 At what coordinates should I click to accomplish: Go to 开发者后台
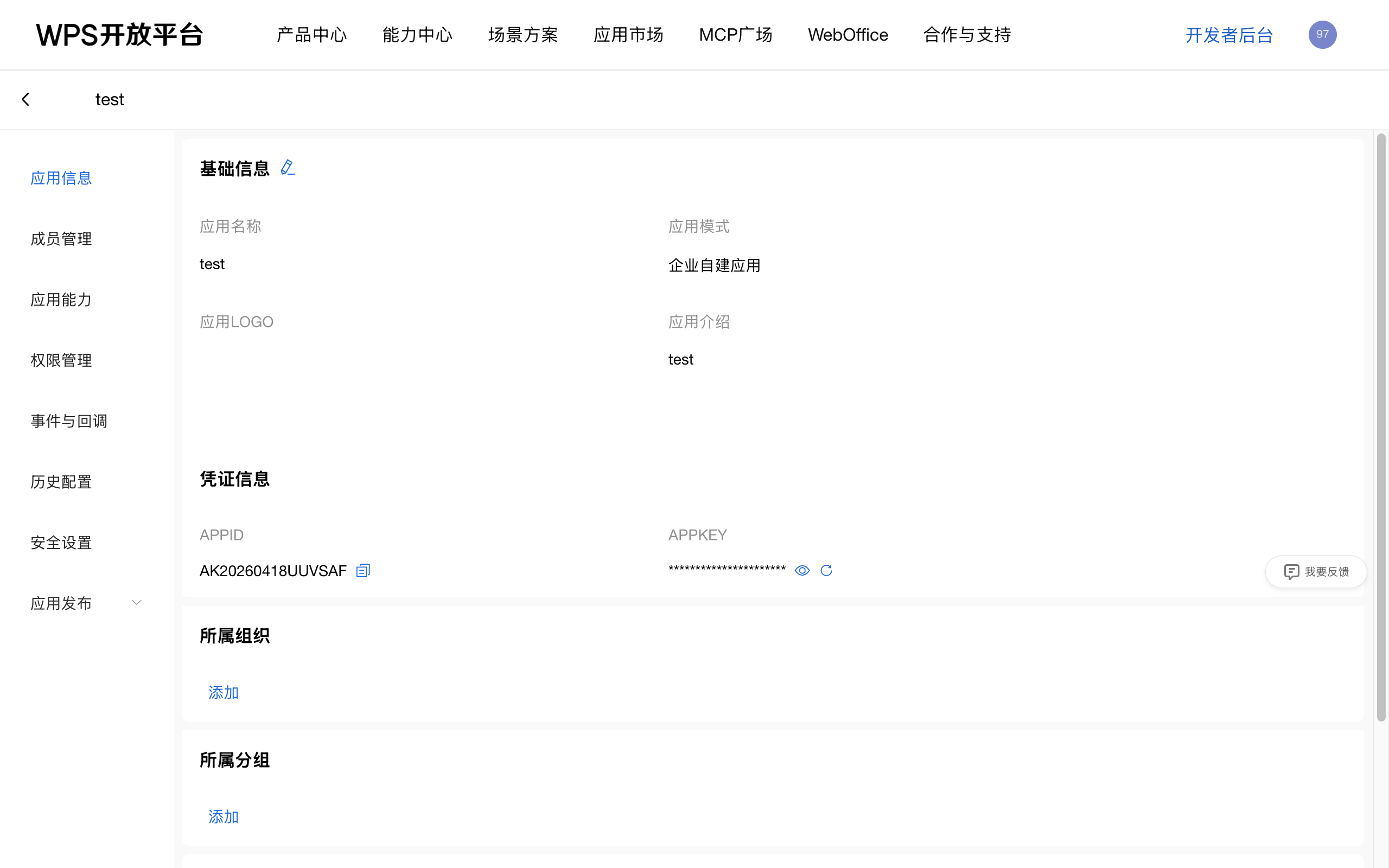pyautogui.click(x=1228, y=34)
